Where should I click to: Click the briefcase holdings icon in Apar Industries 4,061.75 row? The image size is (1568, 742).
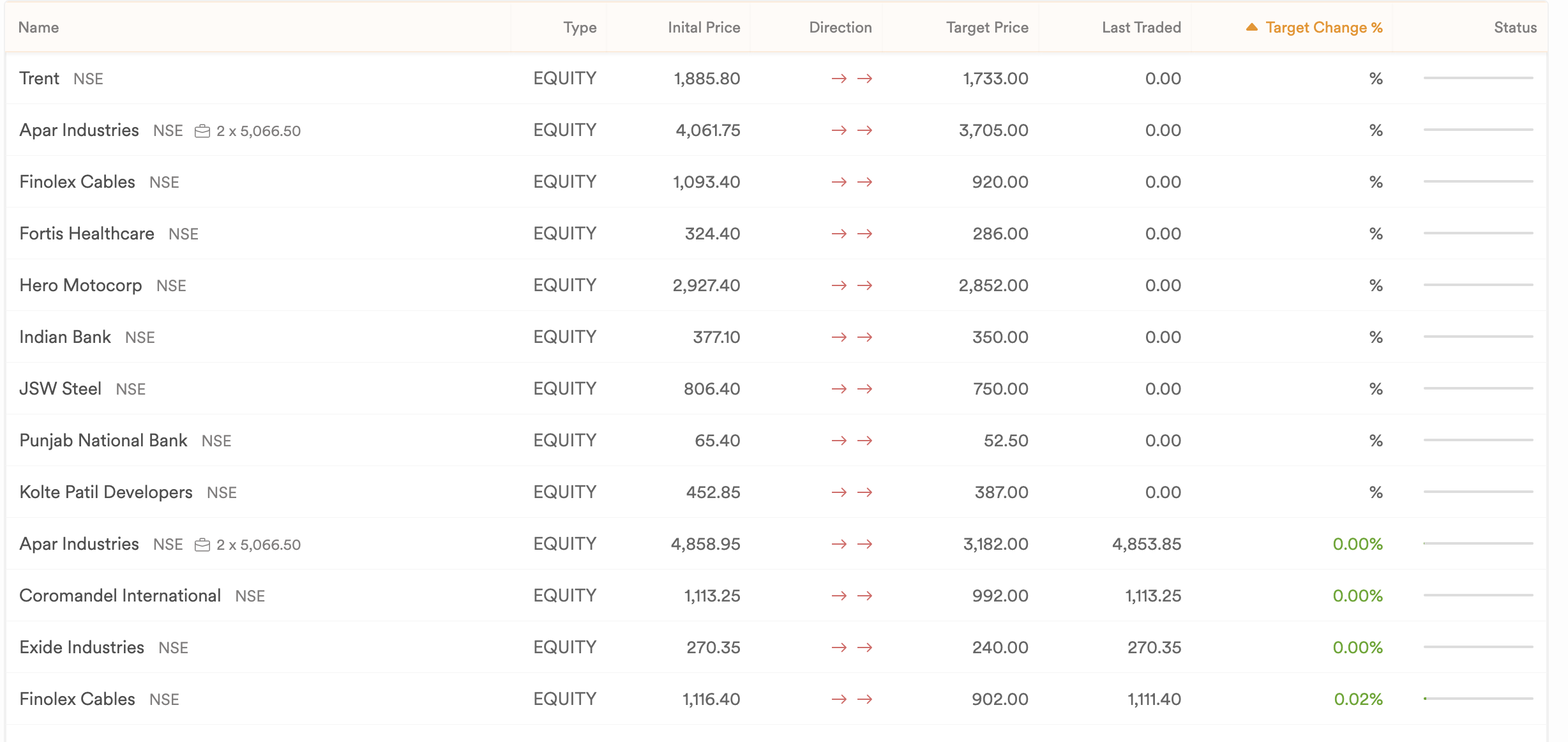(x=202, y=131)
